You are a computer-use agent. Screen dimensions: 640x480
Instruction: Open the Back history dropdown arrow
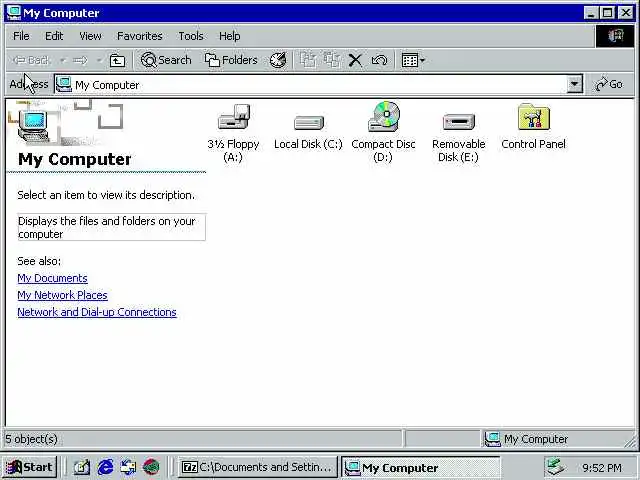pyautogui.click(x=63, y=61)
